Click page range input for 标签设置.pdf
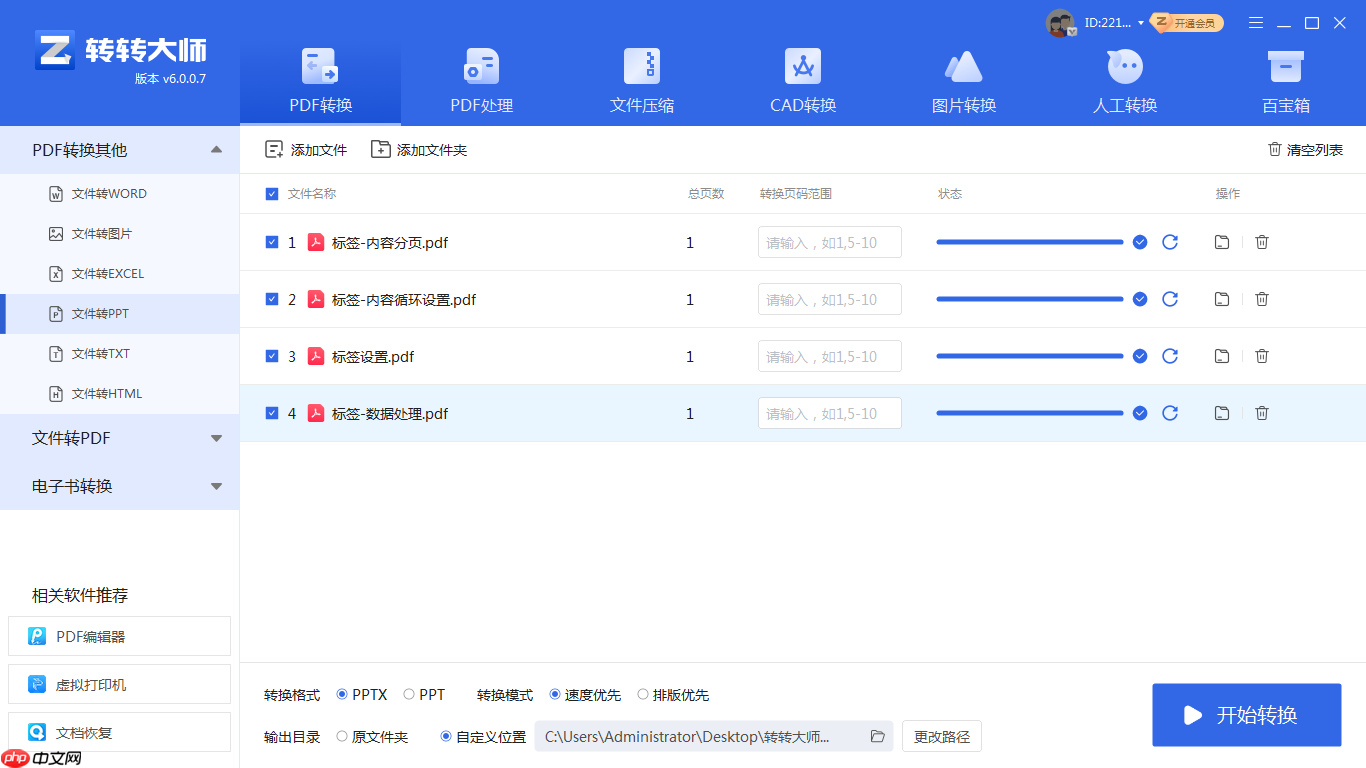The width and height of the screenshot is (1366, 768). (x=830, y=356)
